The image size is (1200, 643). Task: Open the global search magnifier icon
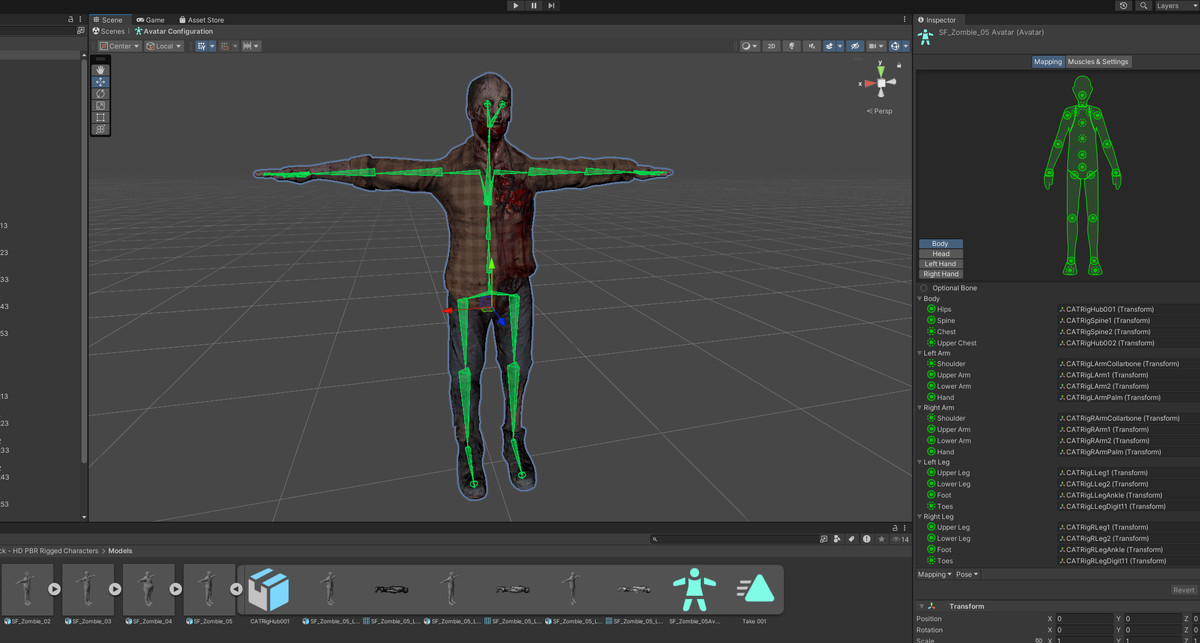[x=1143, y=6]
